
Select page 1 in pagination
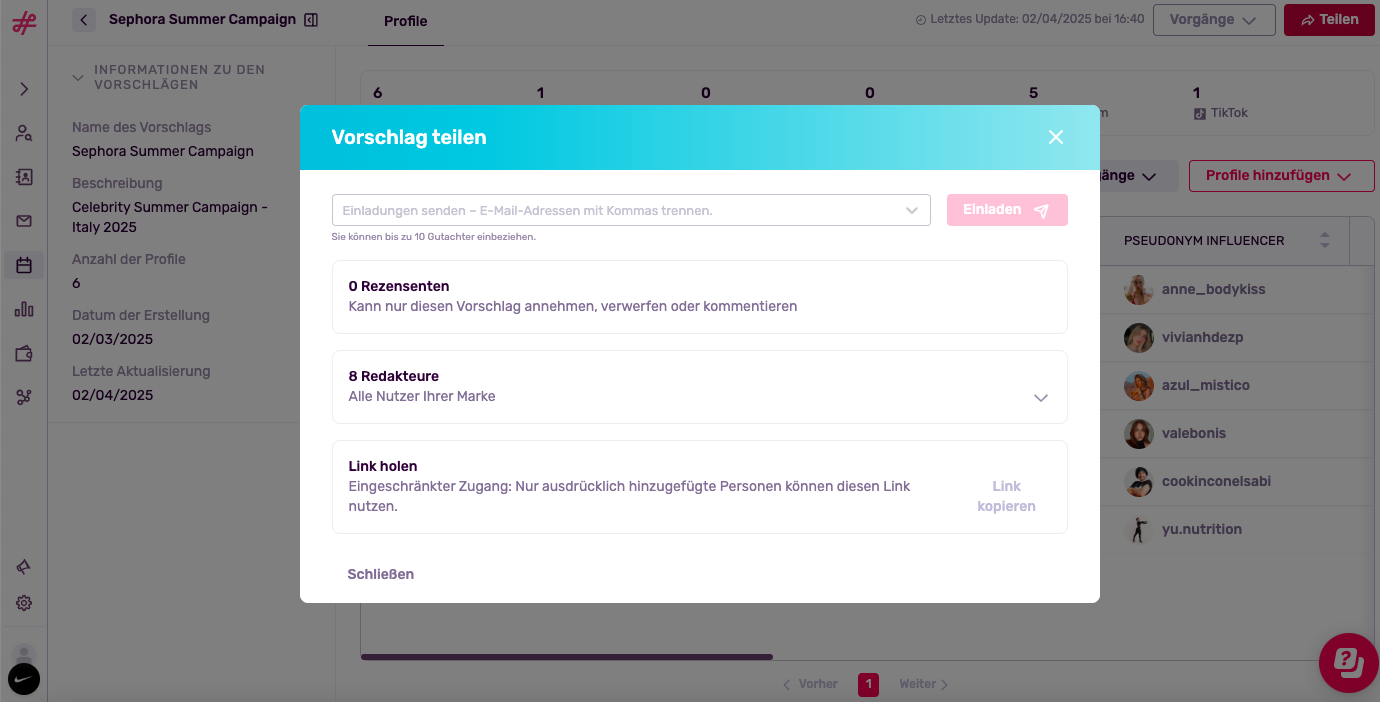[868, 684]
